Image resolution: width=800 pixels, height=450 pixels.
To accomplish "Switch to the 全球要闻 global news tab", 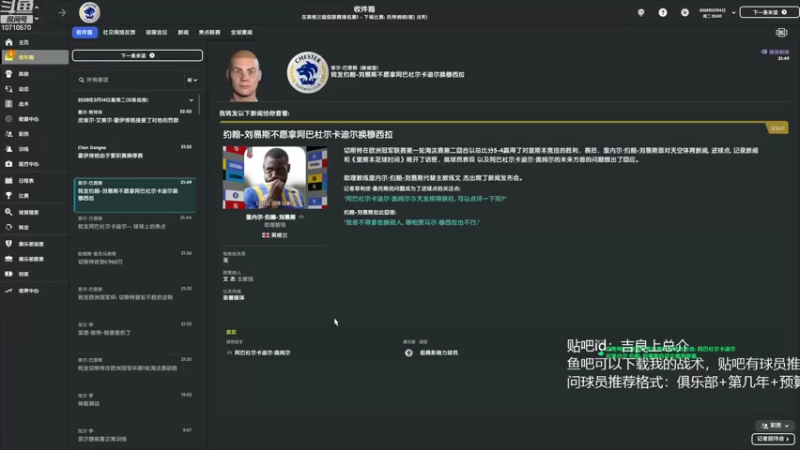I will tap(241, 32).
